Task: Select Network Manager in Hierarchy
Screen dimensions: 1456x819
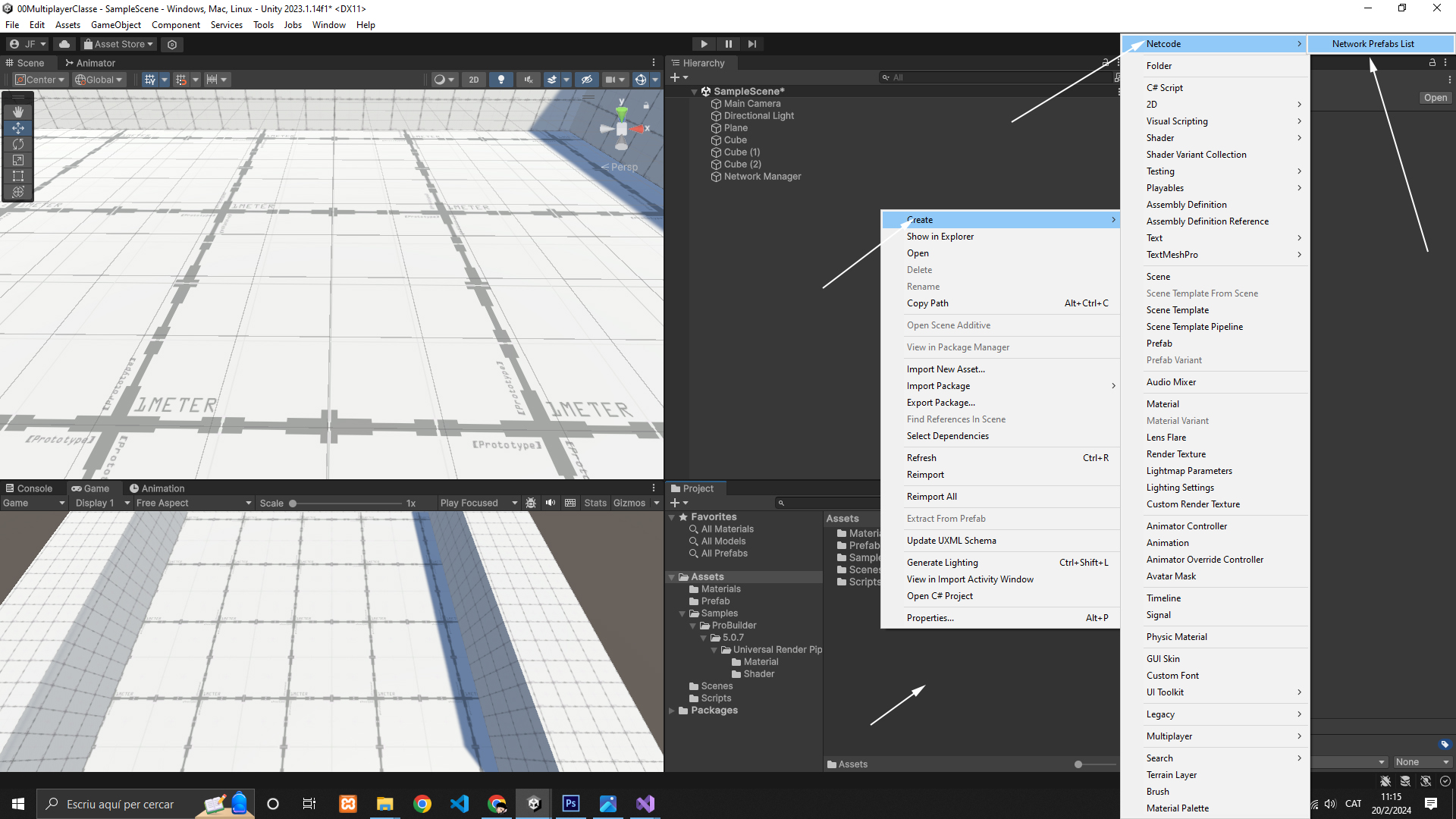Action: 762,177
